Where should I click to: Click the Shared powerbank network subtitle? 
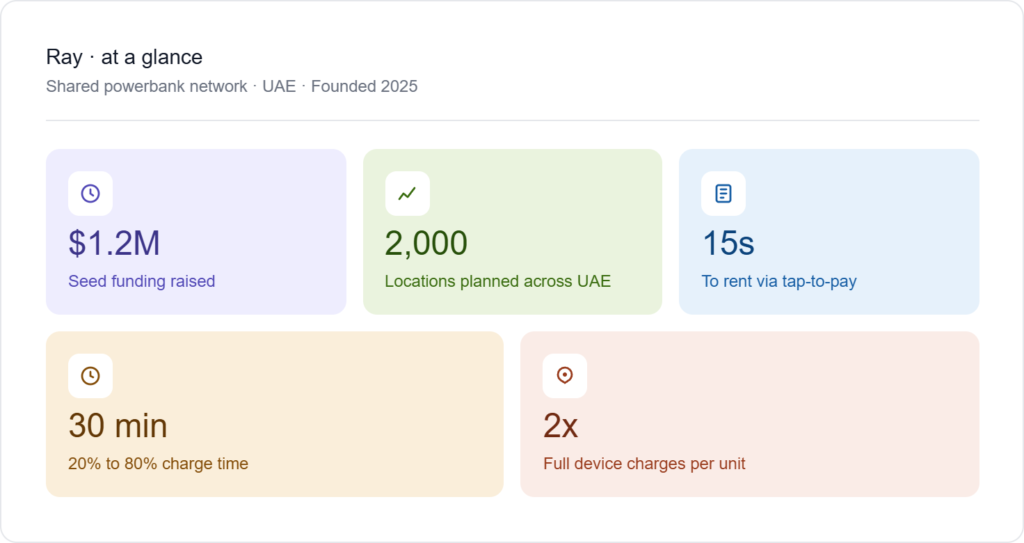pyautogui.click(x=146, y=86)
